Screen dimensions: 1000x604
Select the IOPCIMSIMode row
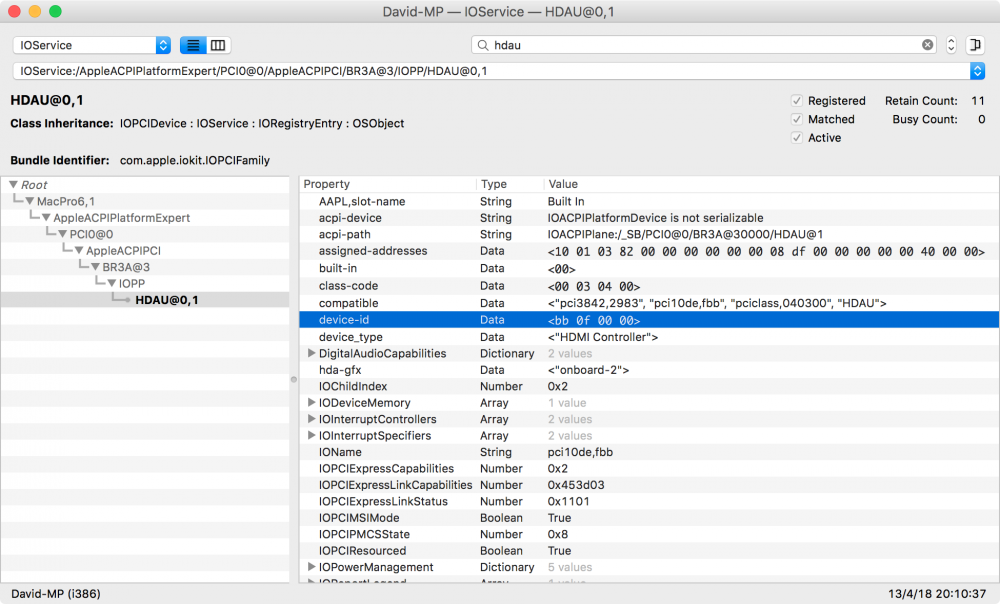tap(649, 518)
